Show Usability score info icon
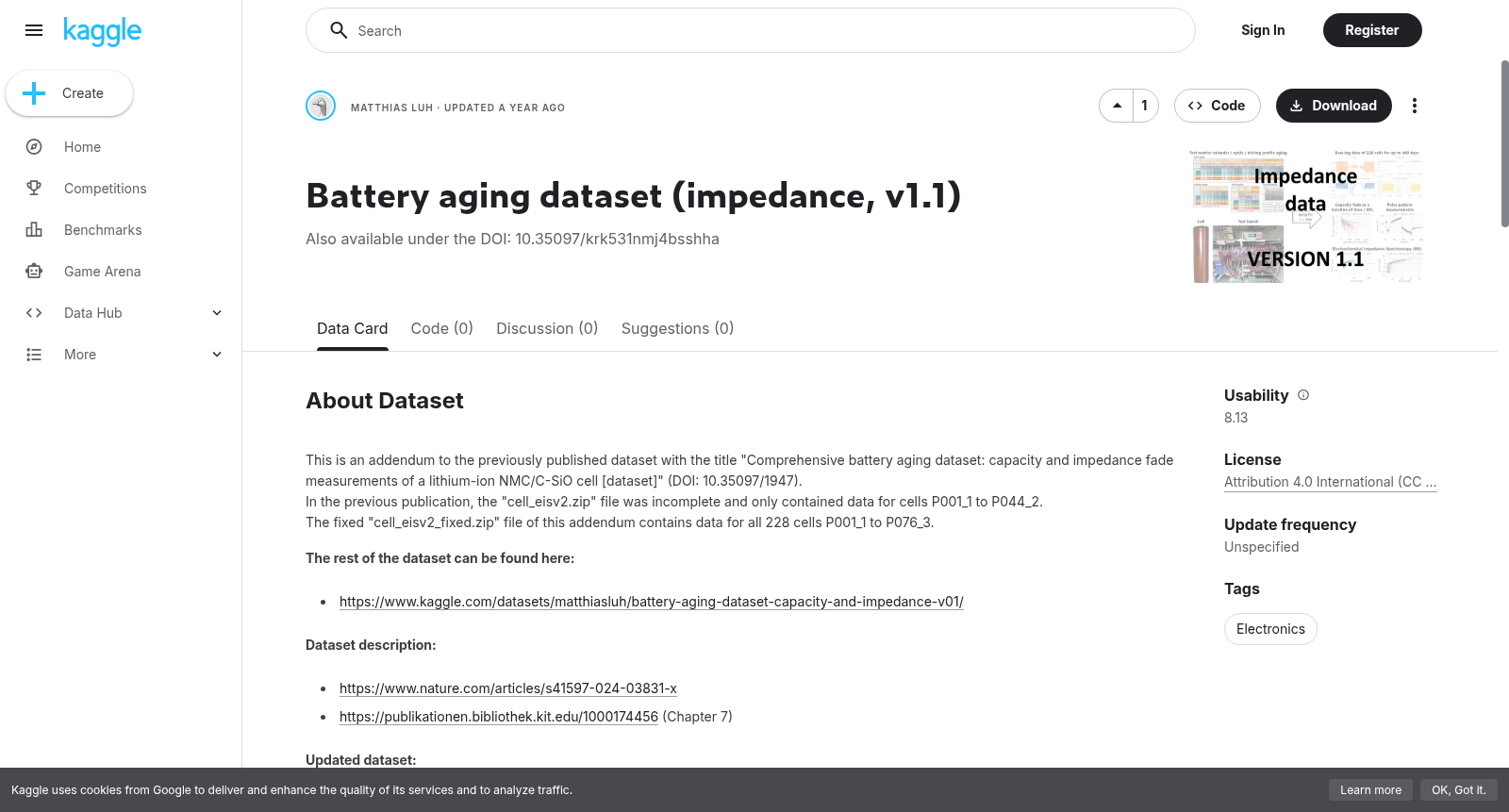 click(1303, 395)
